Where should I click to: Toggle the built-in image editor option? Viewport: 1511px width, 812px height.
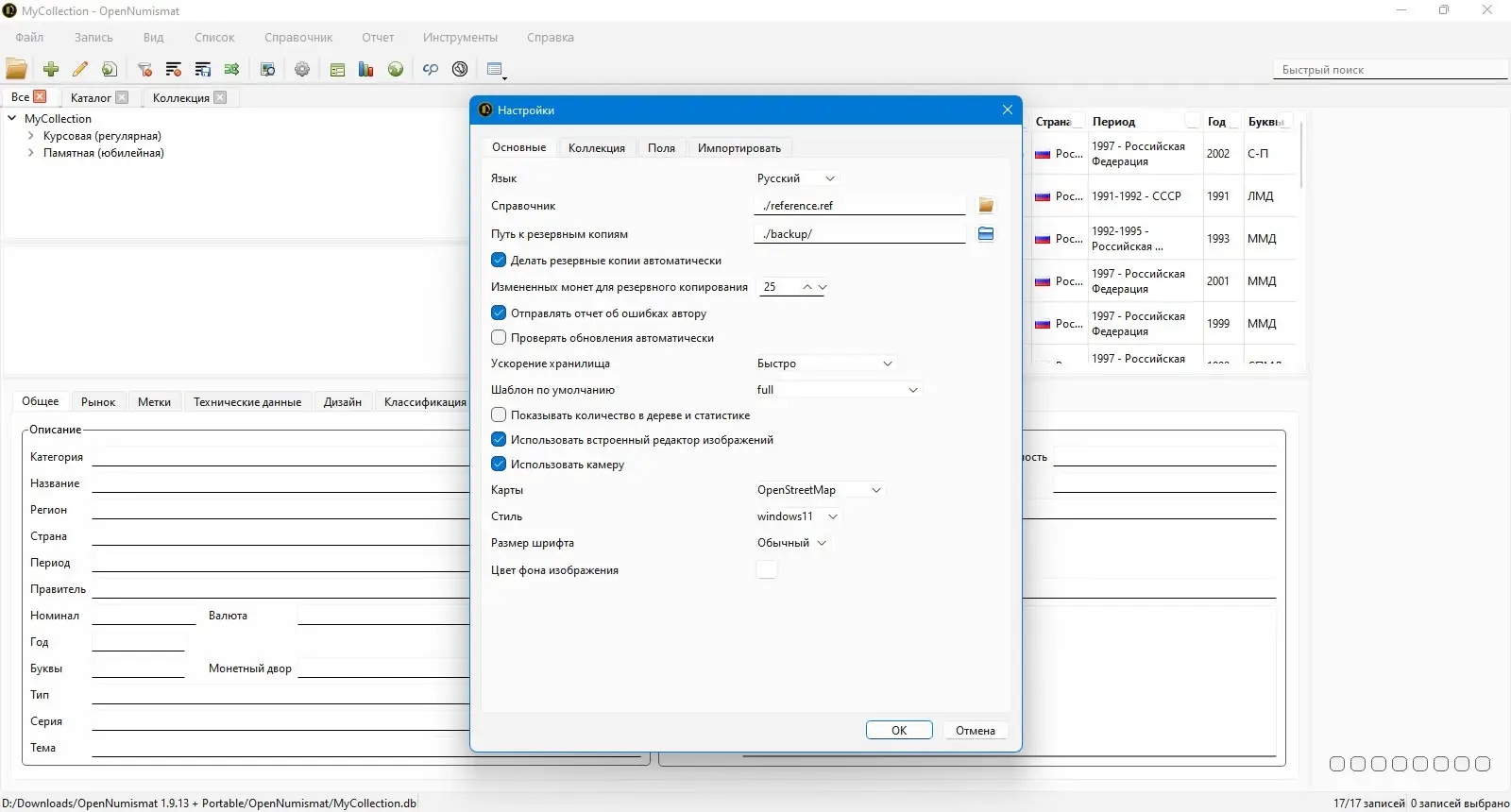[499, 439]
